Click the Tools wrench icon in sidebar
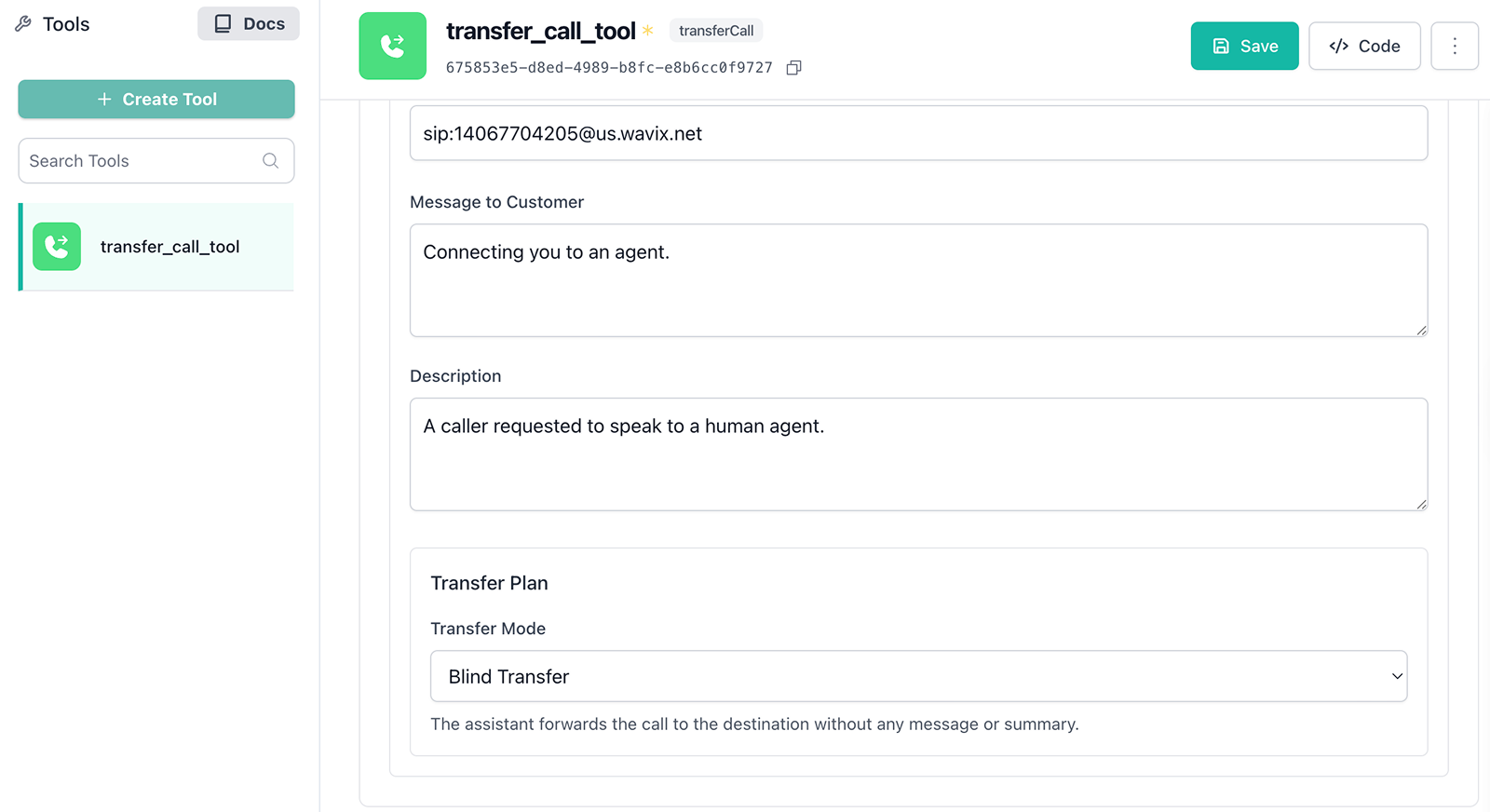This screenshot has height=812, width=1490. pyautogui.click(x=23, y=24)
